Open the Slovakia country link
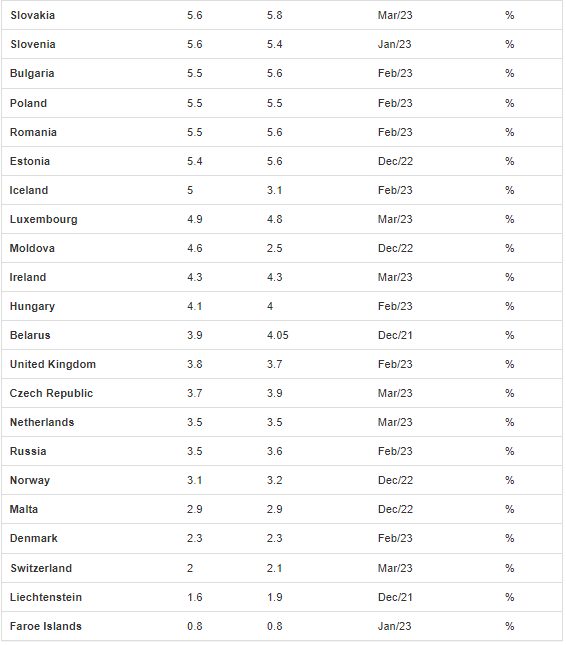 click(32, 15)
